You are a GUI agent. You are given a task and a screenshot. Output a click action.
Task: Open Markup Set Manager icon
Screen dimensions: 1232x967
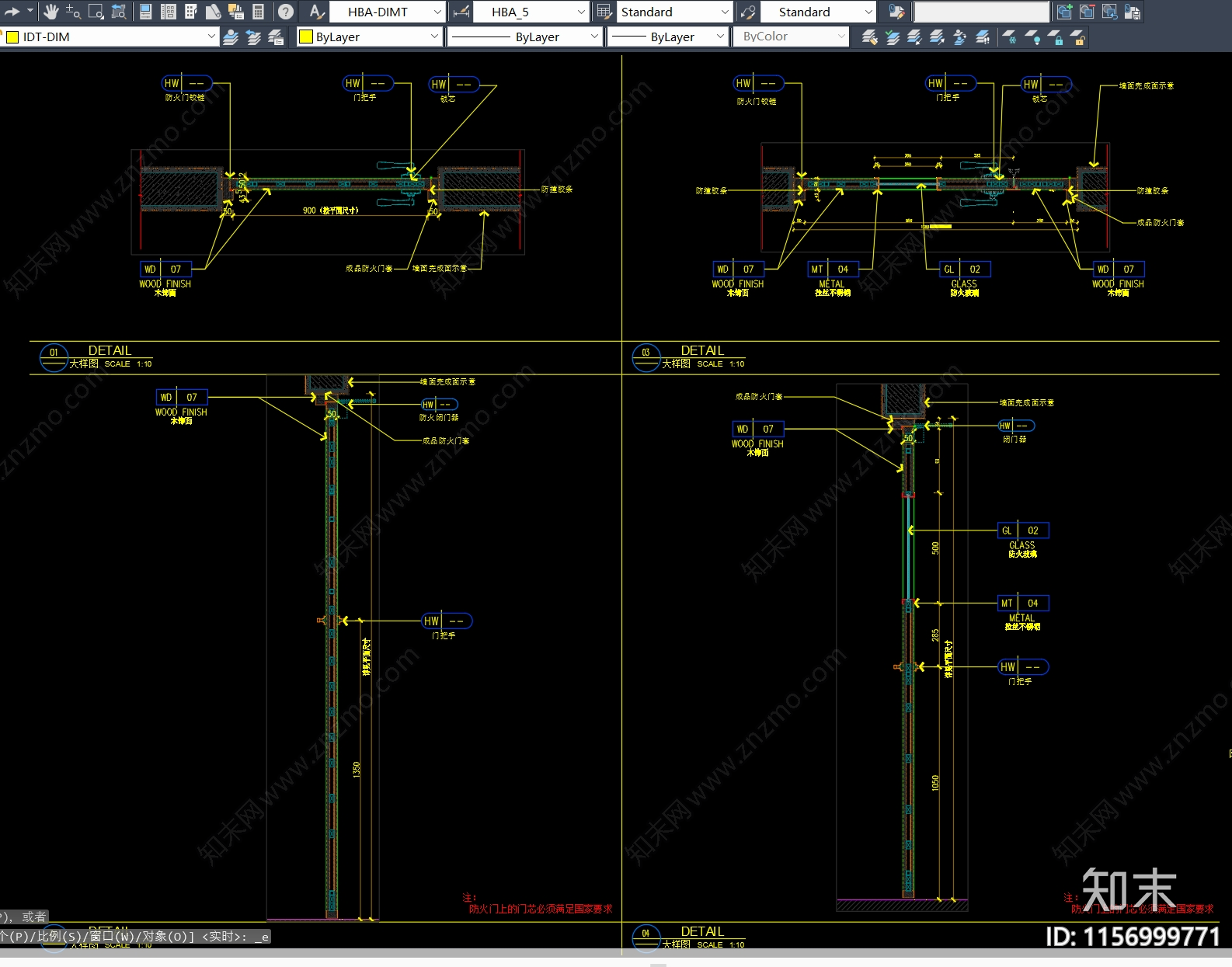pos(235,12)
